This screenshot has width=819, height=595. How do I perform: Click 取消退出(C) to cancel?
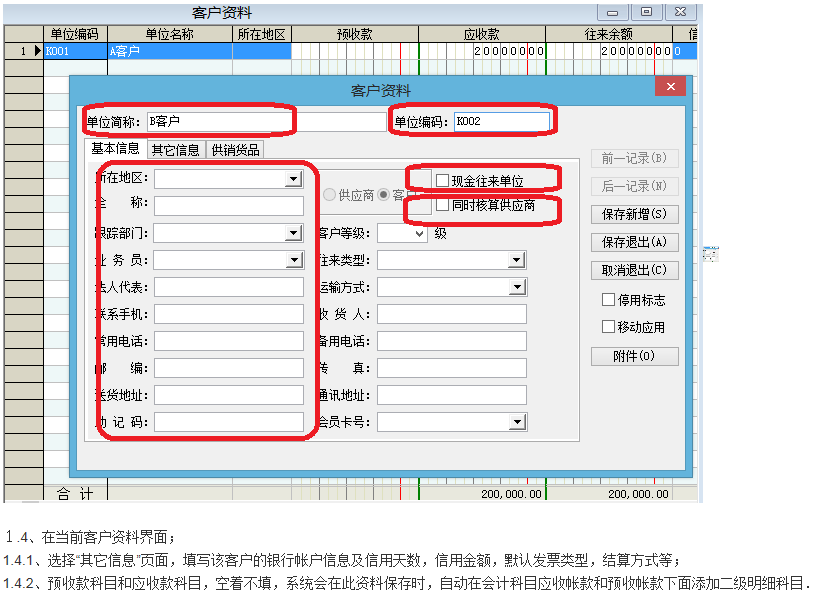tap(635, 270)
